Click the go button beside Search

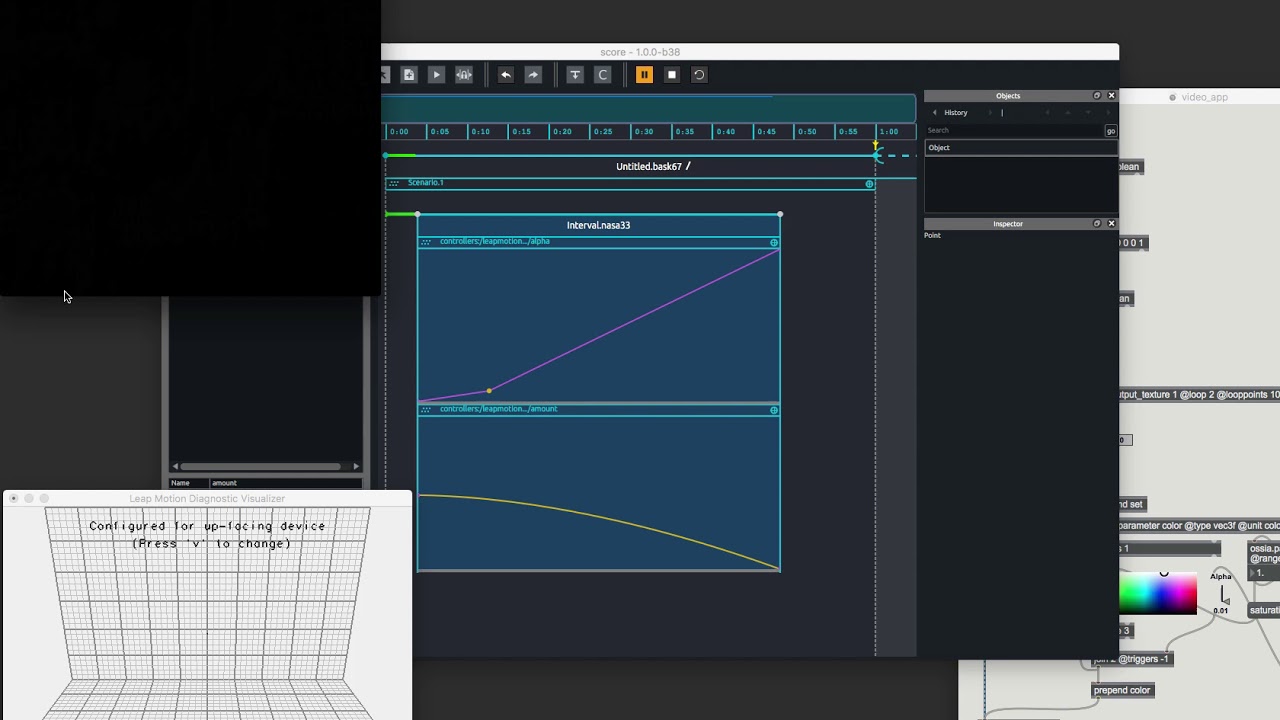1111,131
